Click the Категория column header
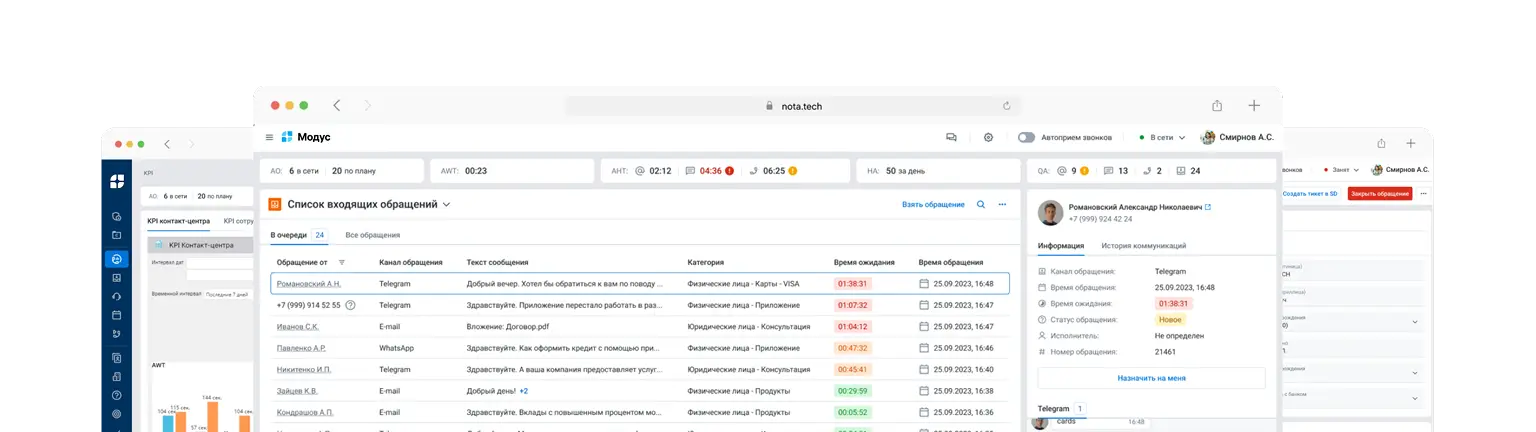Image resolution: width=1536 pixels, height=432 pixels. coord(706,262)
